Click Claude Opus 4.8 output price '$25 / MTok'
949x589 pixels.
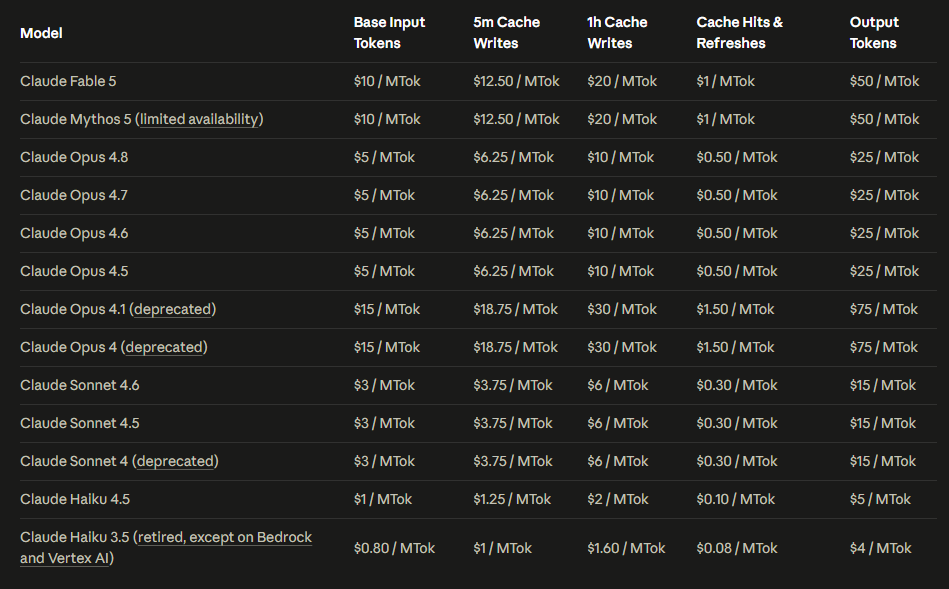(x=884, y=157)
